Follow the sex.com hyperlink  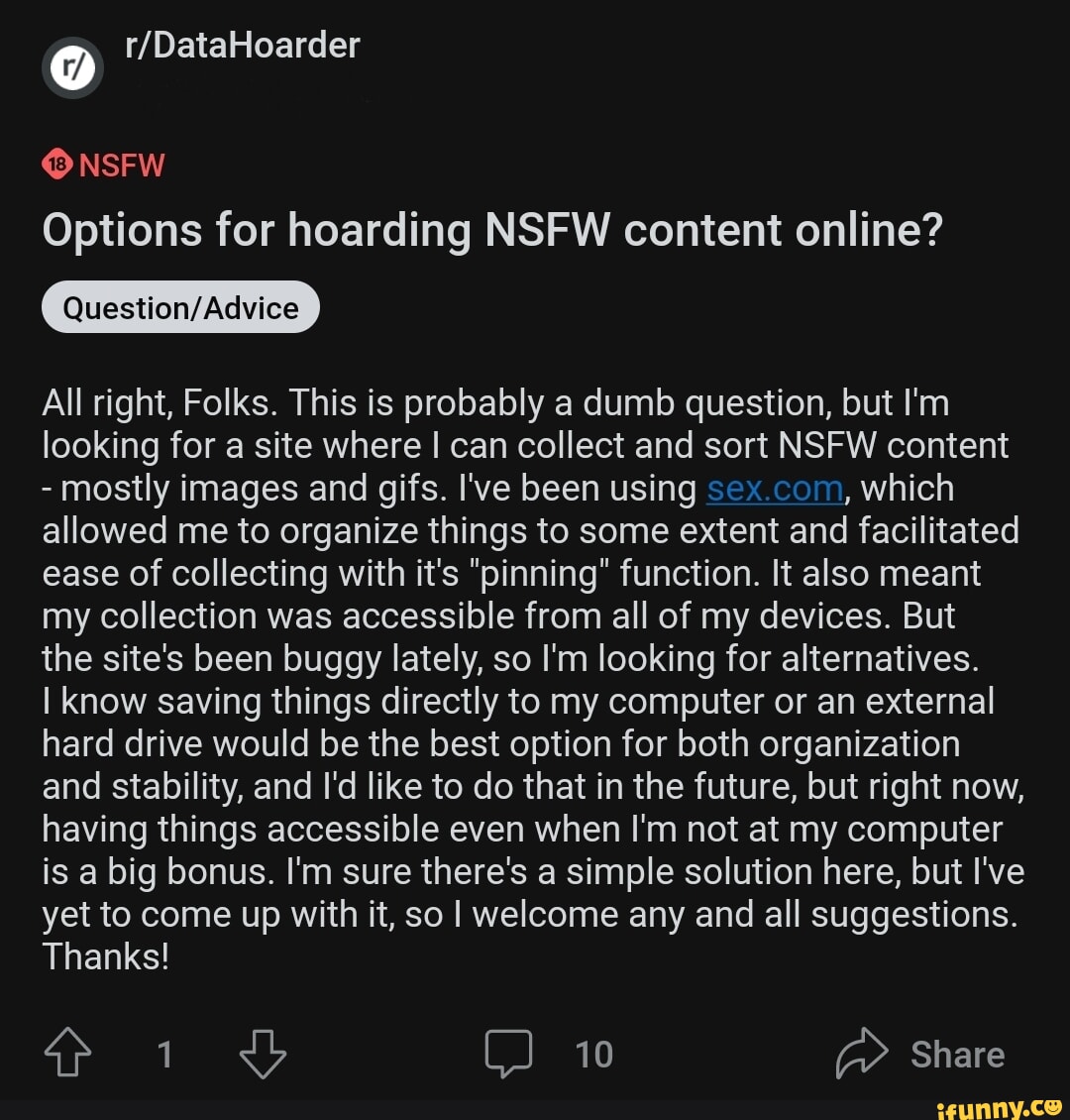click(775, 489)
